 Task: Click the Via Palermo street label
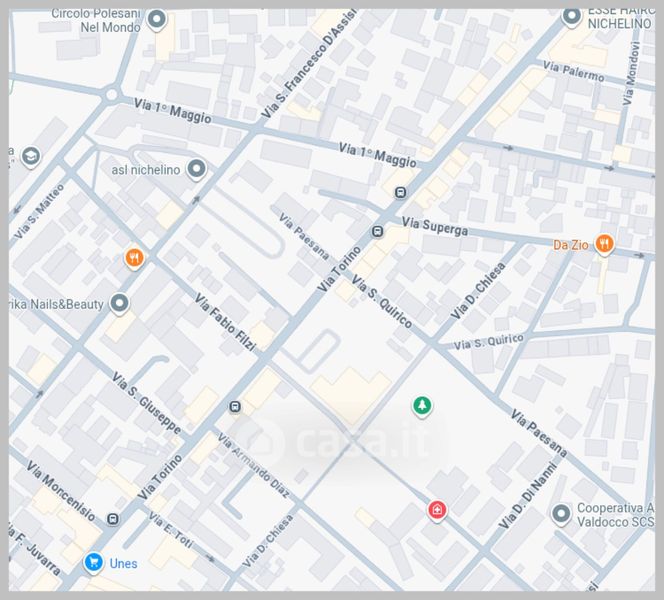pyautogui.click(x=574, y=71)
